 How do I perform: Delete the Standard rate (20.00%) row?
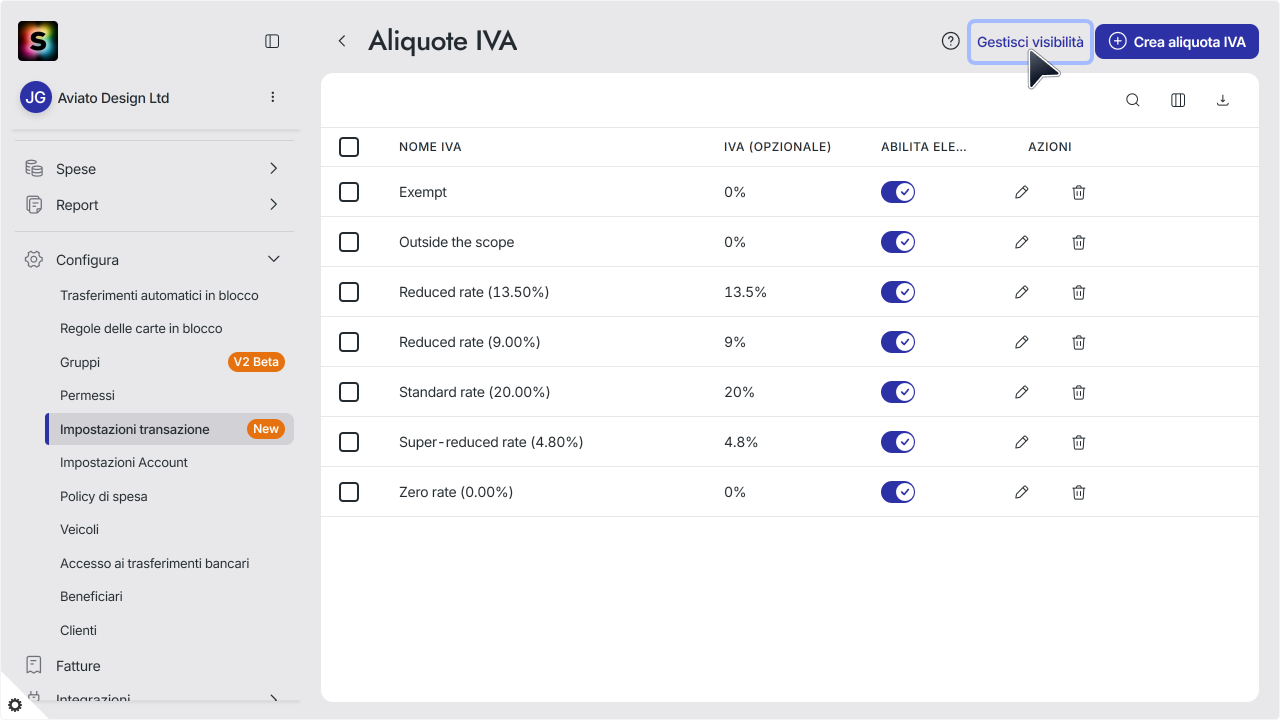[1079, 392]
